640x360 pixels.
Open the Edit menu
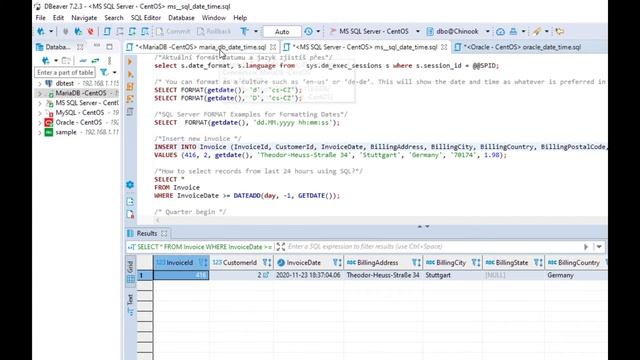58,18
